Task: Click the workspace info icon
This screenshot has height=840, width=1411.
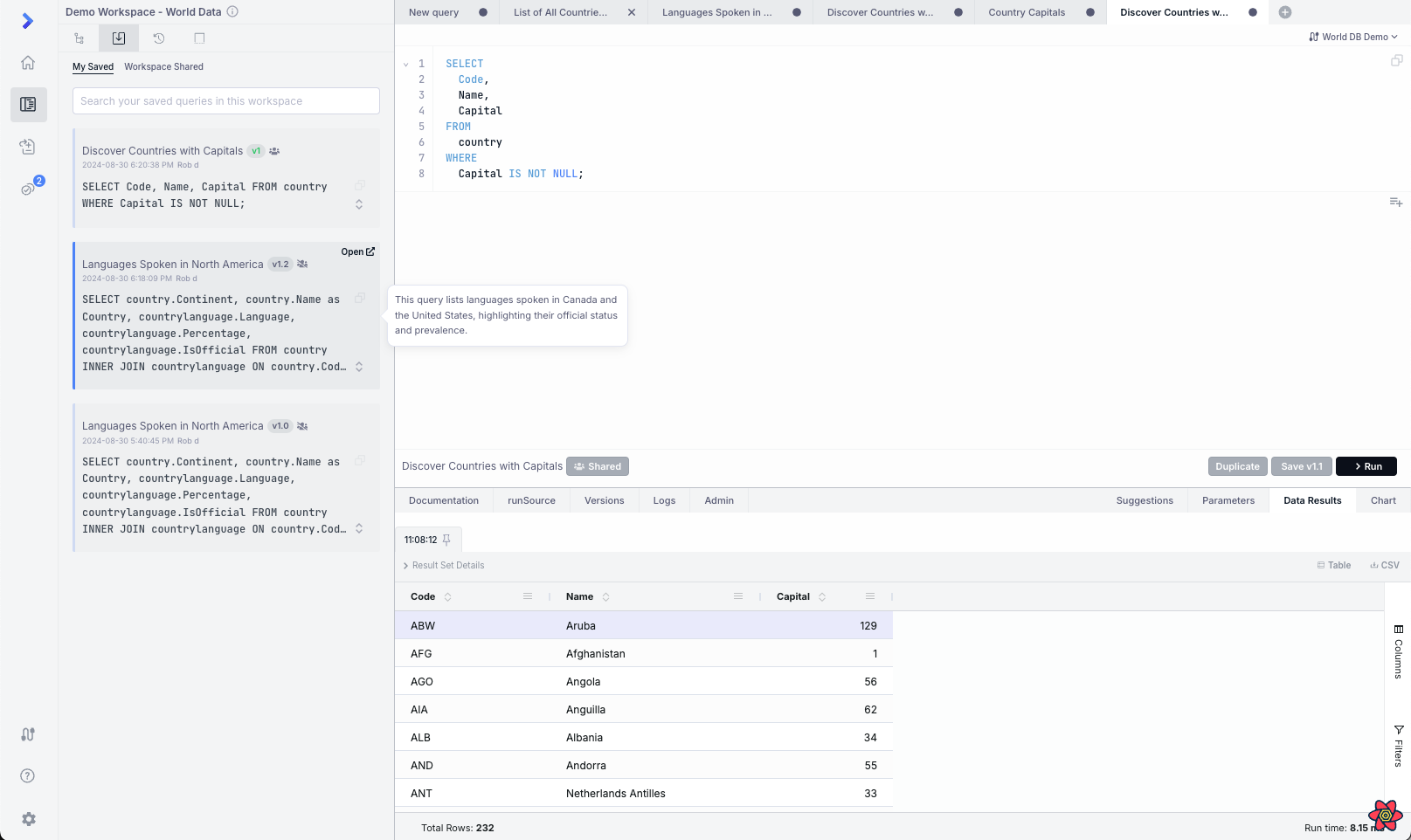Action: pyautogui.click(x=232, y=11)
